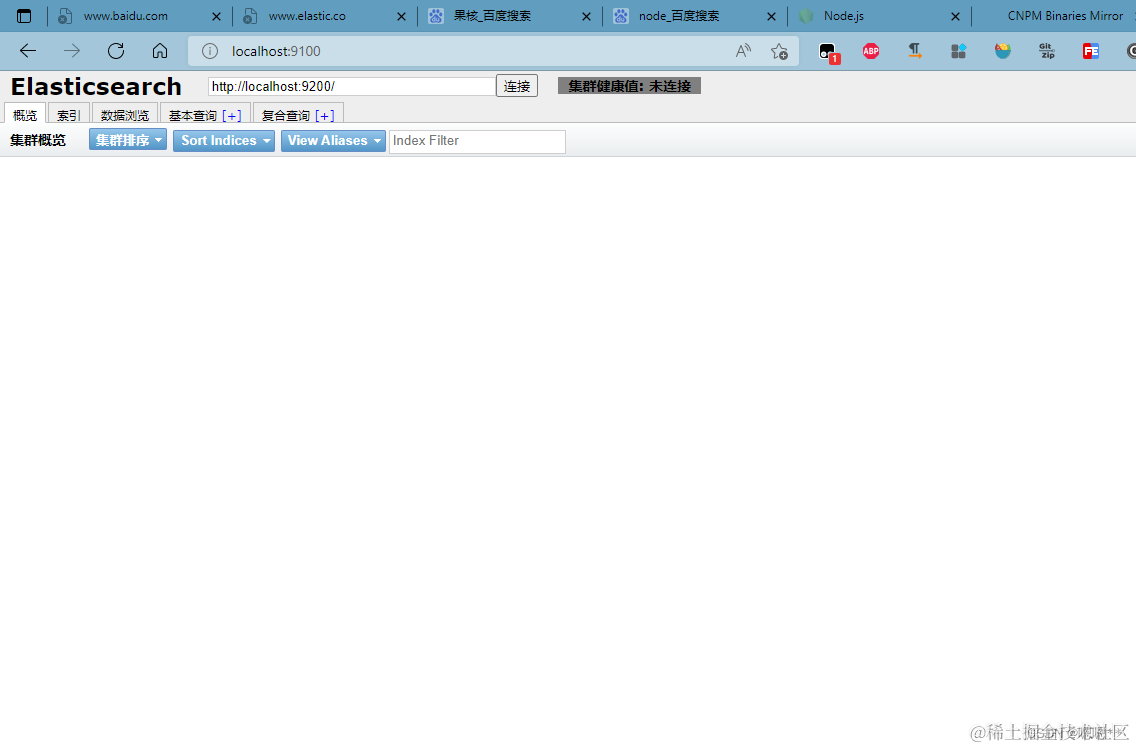Open the grid squares extension icon

[x=958, y=51]
